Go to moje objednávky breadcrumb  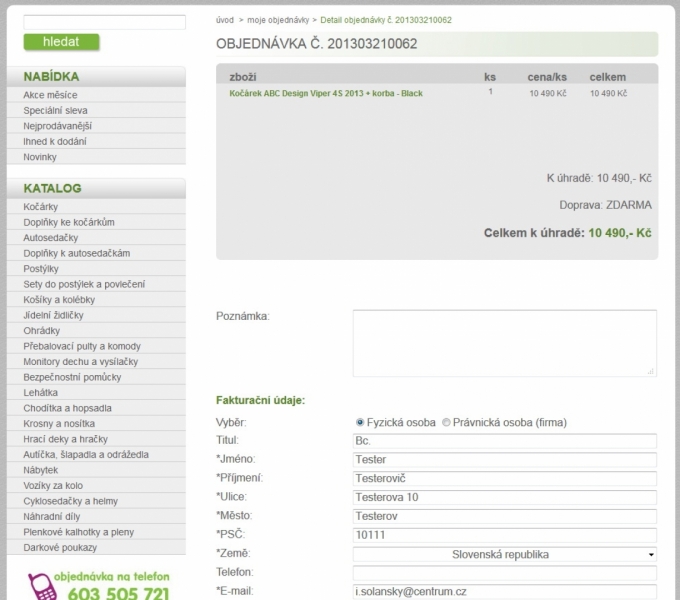[x=278, y=20]
